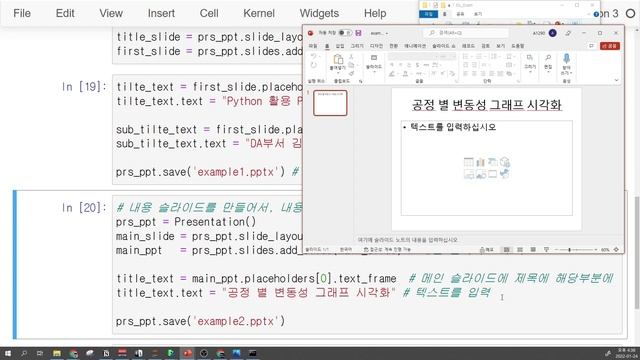The image size is (640, 360).
Task: Click the text highlight color icon
Action: [x=391, y=74]
